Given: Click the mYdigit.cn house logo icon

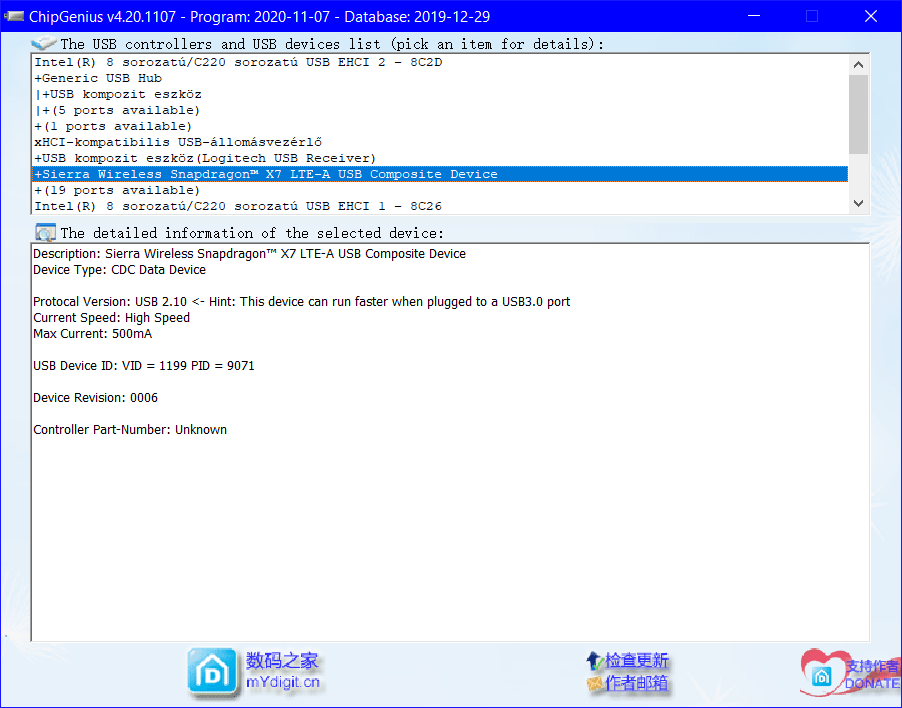Looking at the screenshot, I should click(x=212, y=671).
